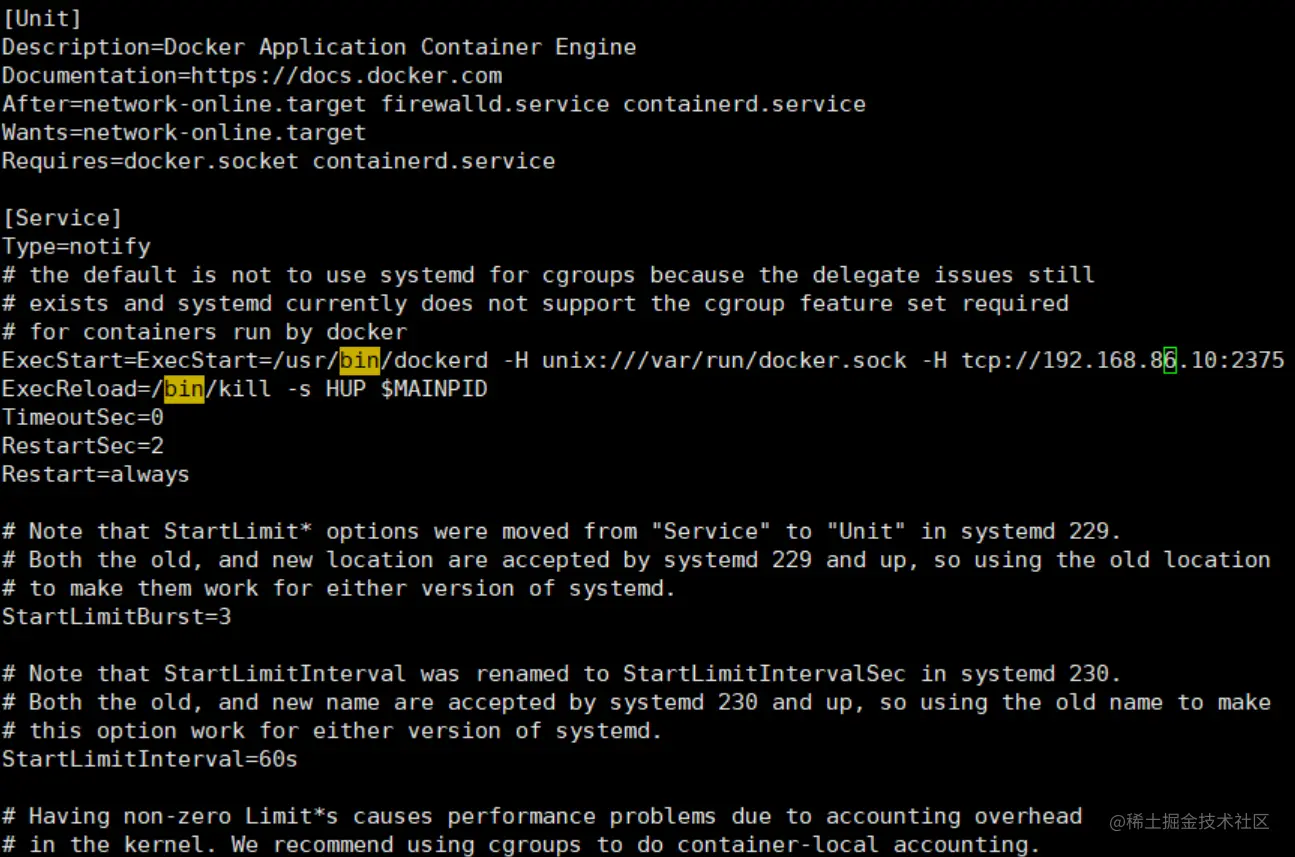Click comment line '# exists and systemd currently'

535,303
